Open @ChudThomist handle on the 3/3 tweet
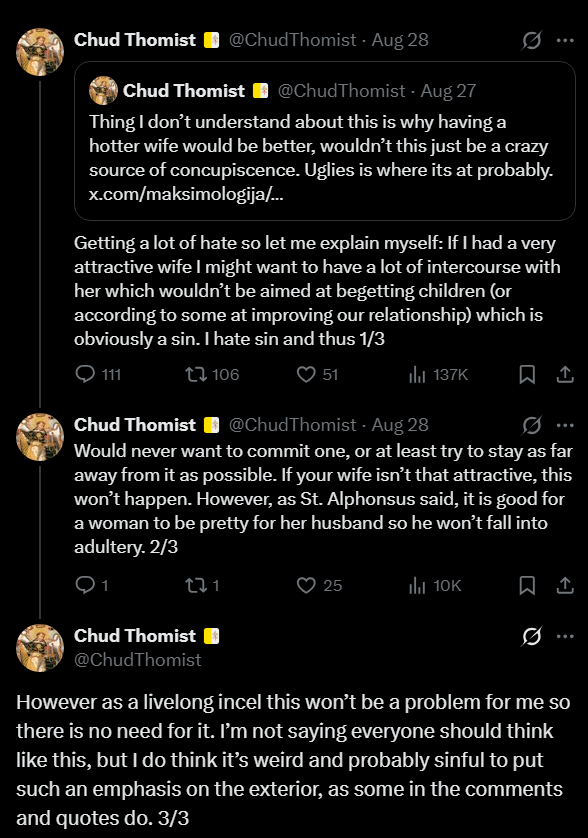This screenshot has height=838, width=588. click(x=137, y=659)
